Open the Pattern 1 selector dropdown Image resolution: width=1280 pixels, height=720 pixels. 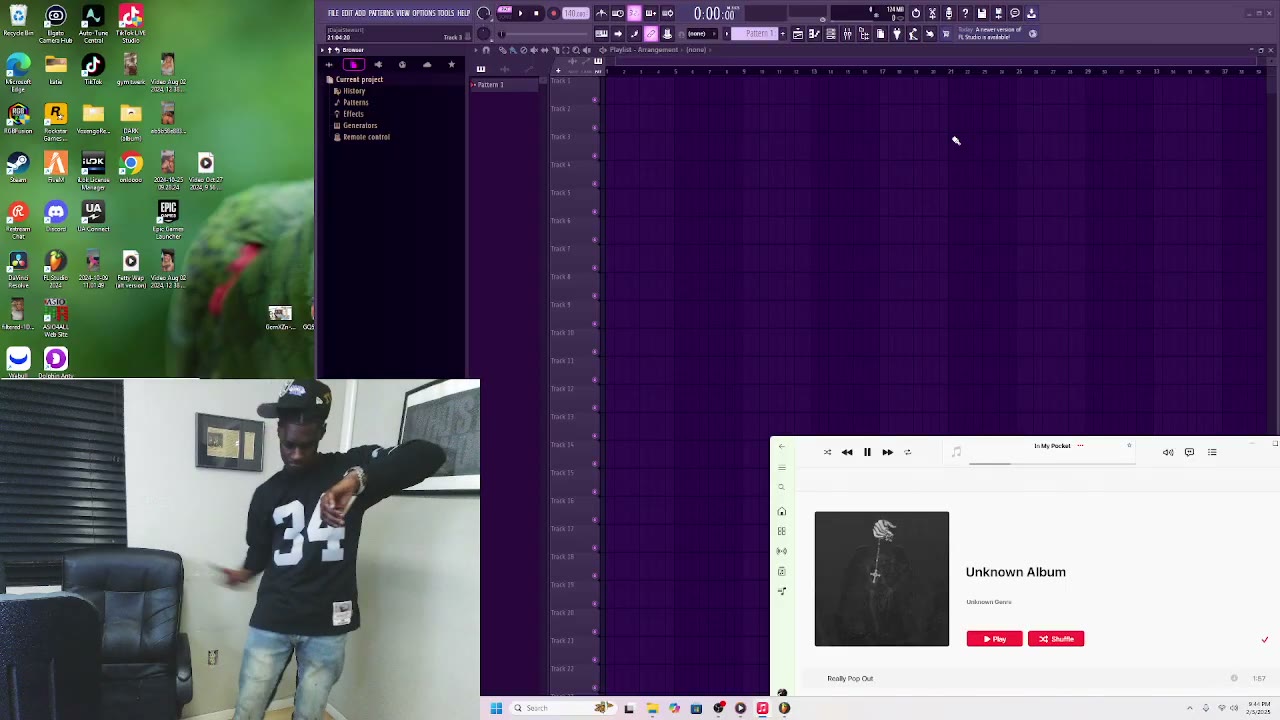[x=758, y=34]
